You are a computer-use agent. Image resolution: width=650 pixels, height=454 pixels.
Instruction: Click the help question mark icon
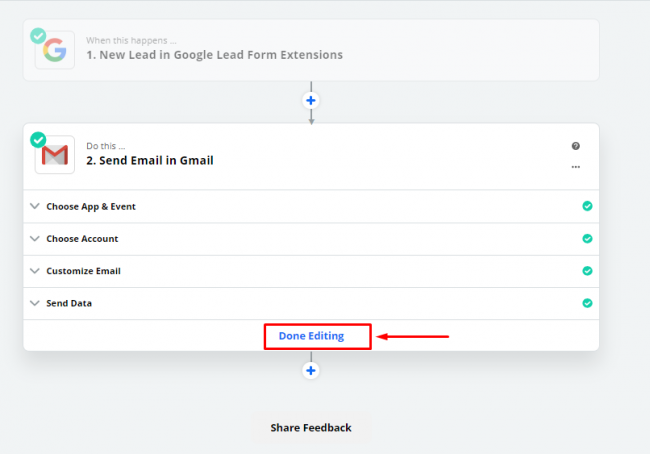[575, 146]
